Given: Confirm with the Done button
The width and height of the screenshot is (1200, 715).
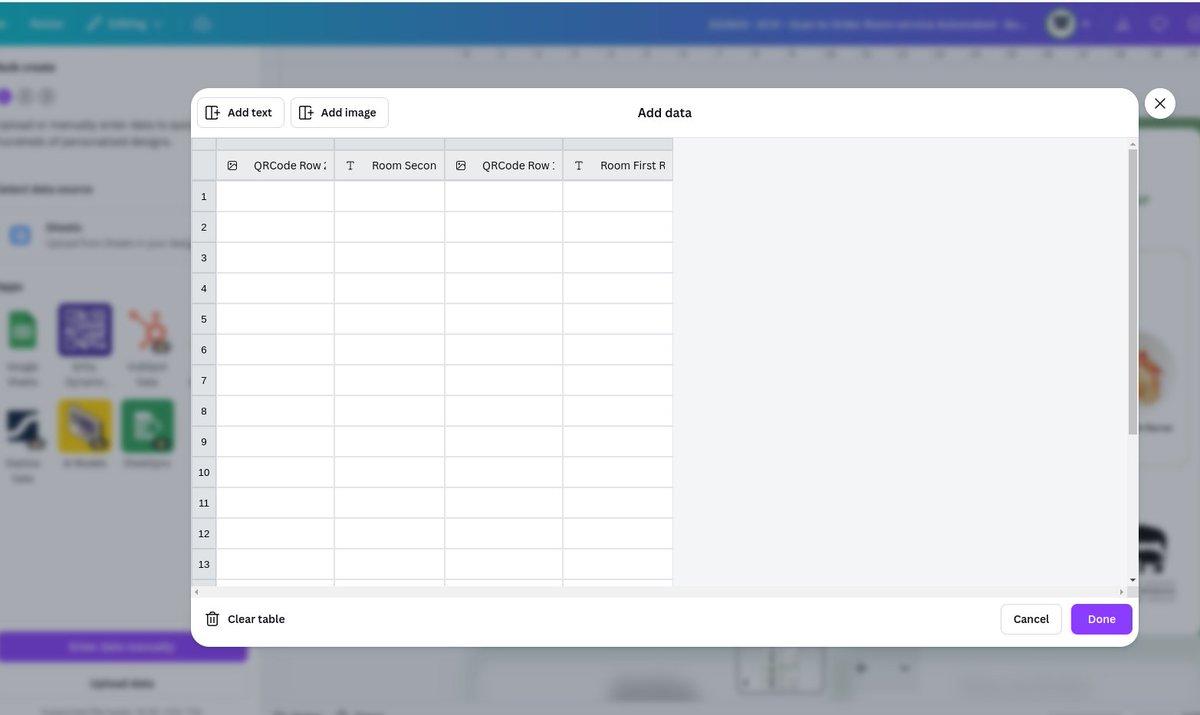Looking at the screenshot, I should point(1101,619).
